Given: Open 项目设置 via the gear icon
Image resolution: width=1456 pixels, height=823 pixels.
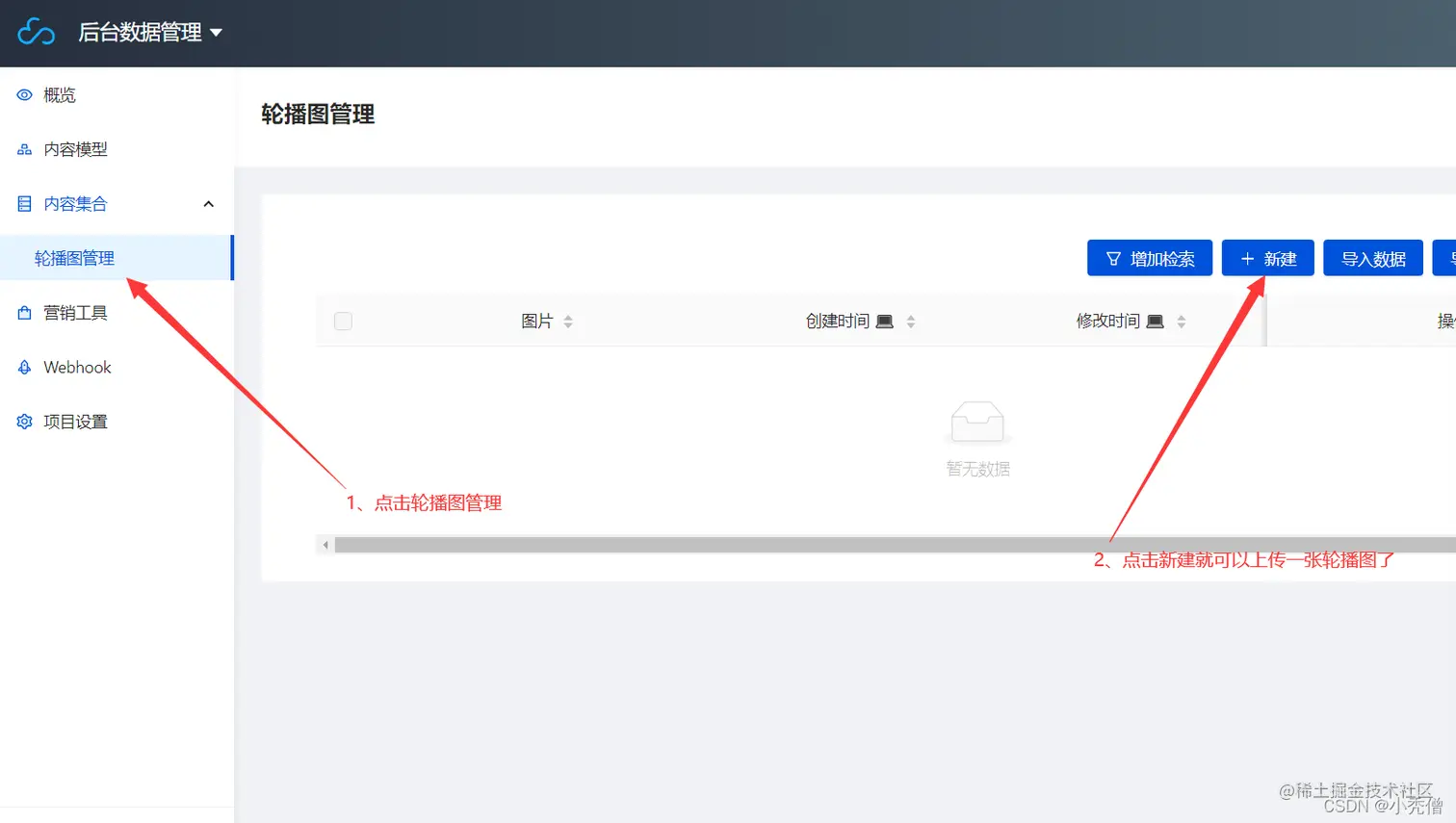Looking at the screenshot, I should (x=23, y=421).
